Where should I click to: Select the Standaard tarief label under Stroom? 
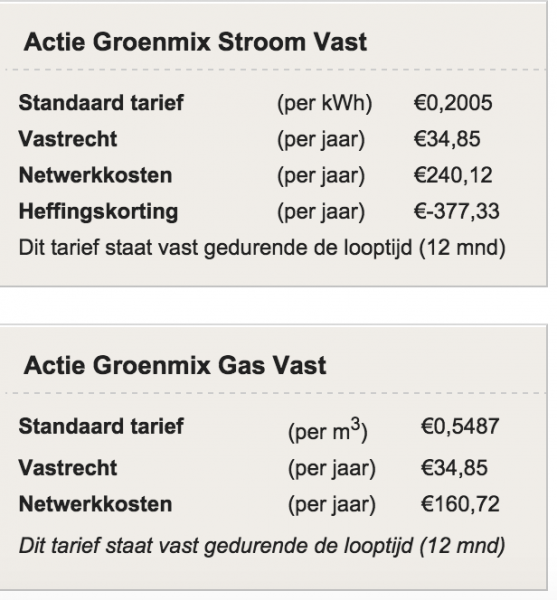coord(101,103)
